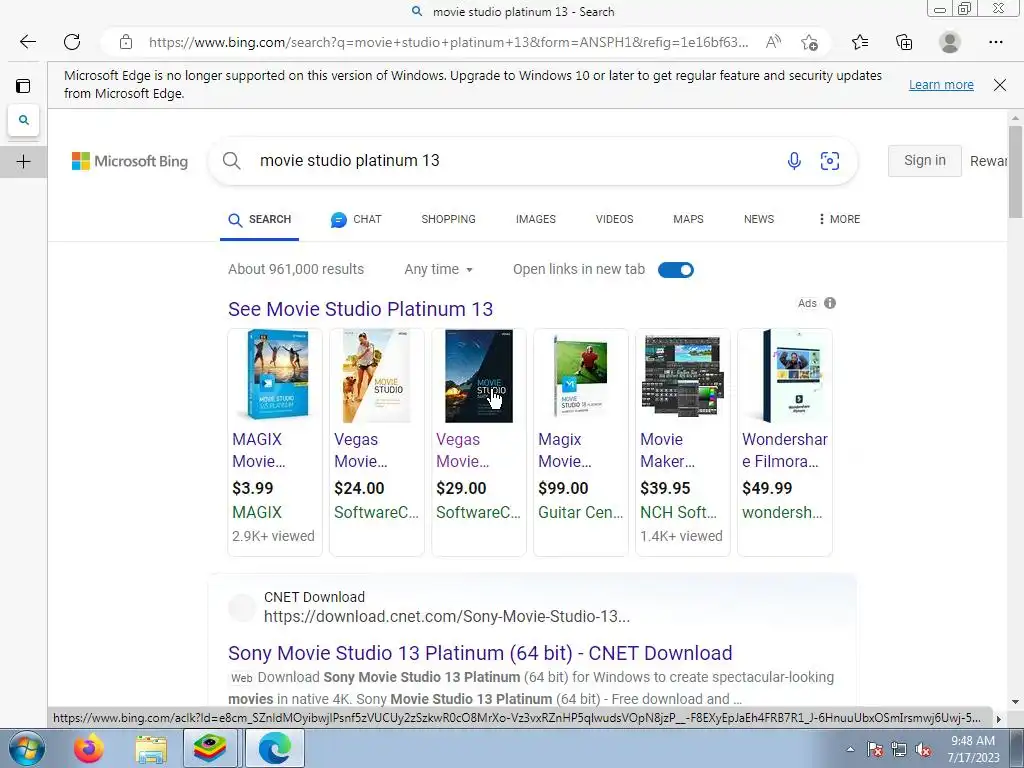1024x768 pixels.
Task: Open the download.cnet.com URL link
Action: click(447, 616)
